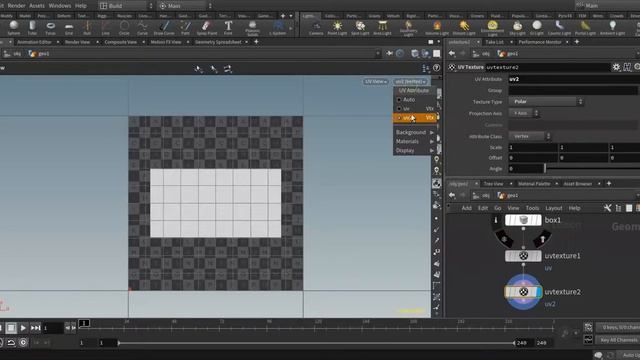
Task: Select the Curve shelf tool
Action: click(142, 28)
